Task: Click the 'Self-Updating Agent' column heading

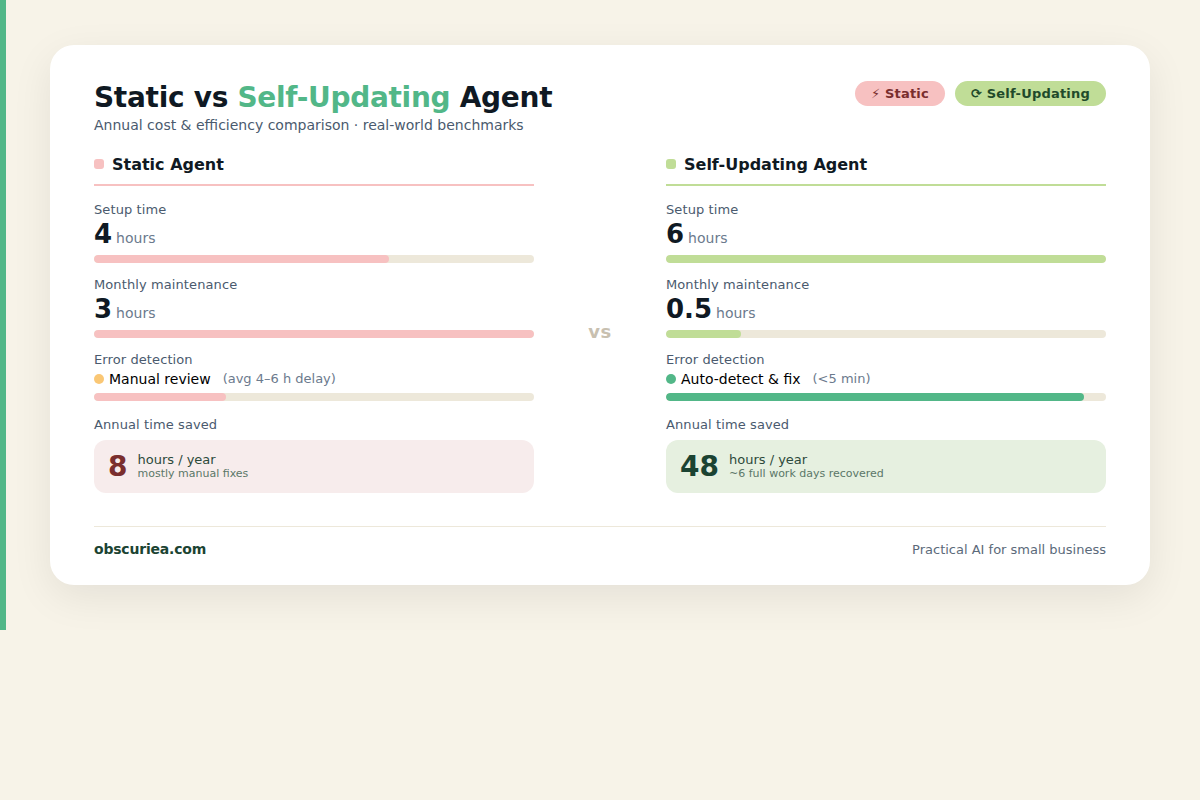Action: coord(776,164)
